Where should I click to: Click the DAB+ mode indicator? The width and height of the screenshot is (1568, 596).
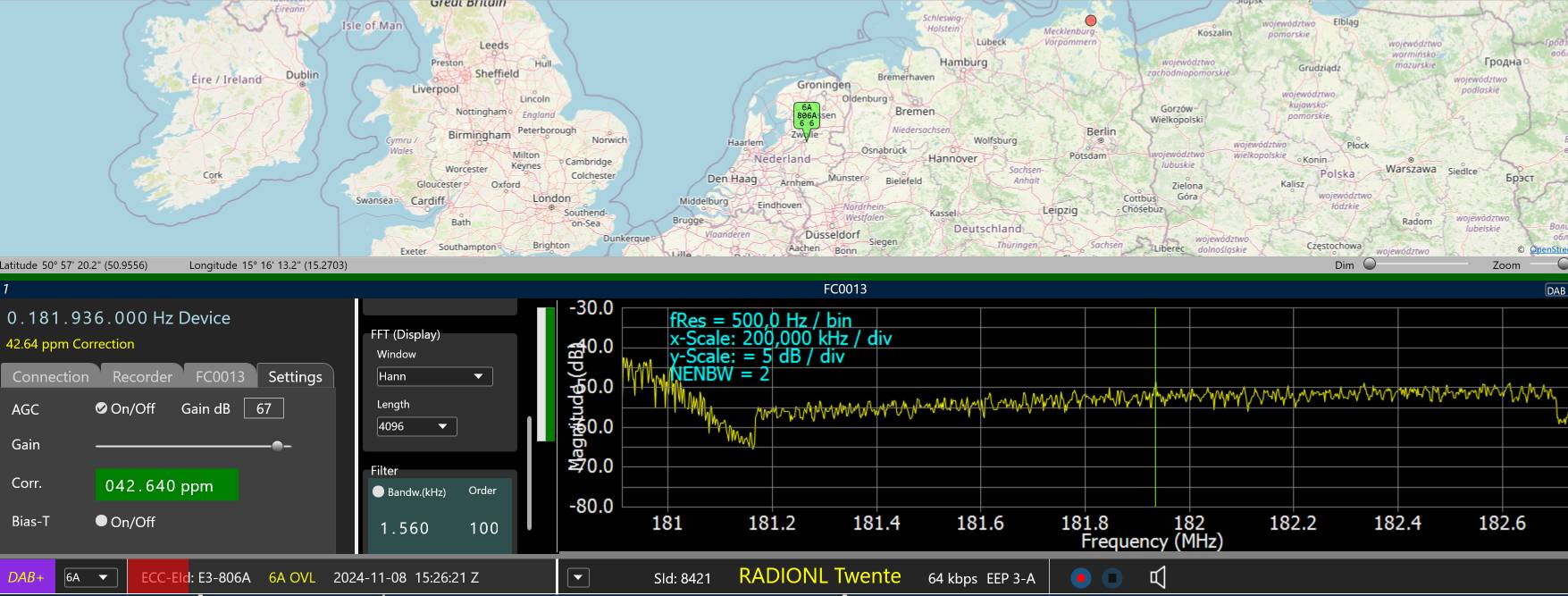27,577
